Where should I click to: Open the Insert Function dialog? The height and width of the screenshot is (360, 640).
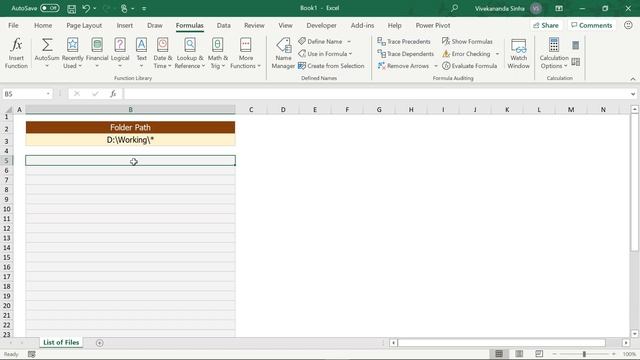16,53
